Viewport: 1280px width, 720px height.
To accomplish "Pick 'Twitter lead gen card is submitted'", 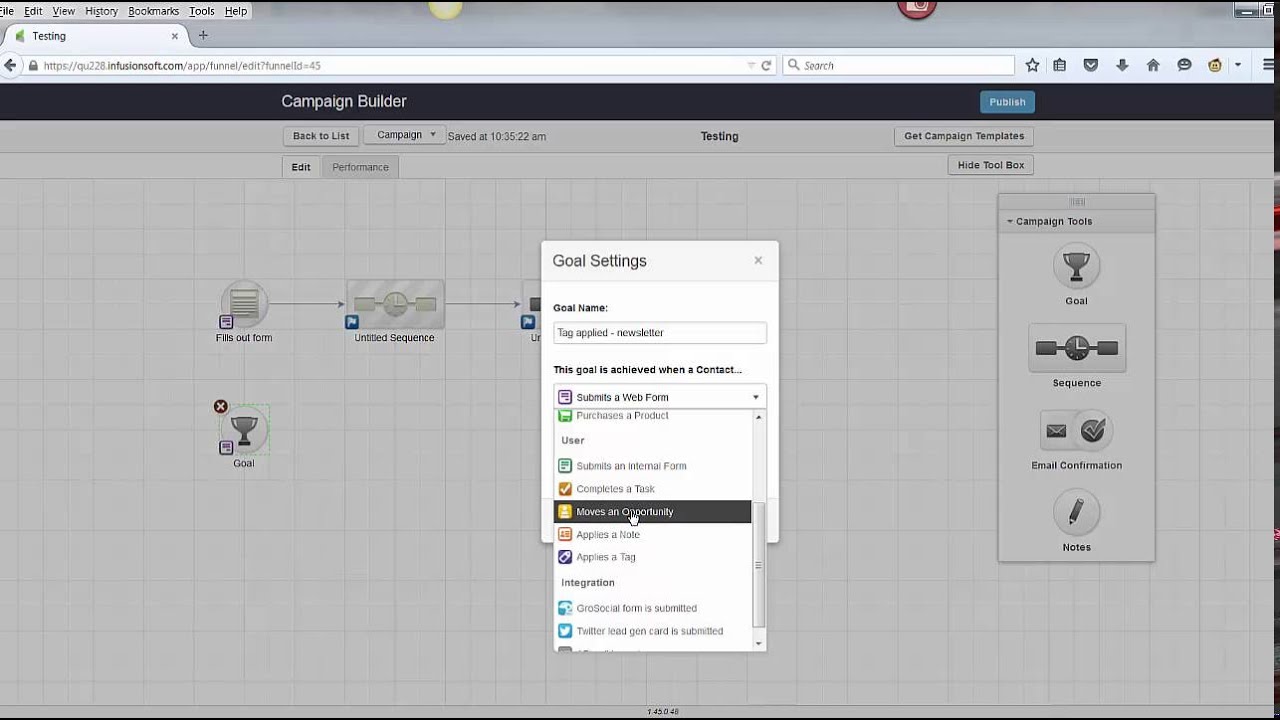I will point(653,631).
